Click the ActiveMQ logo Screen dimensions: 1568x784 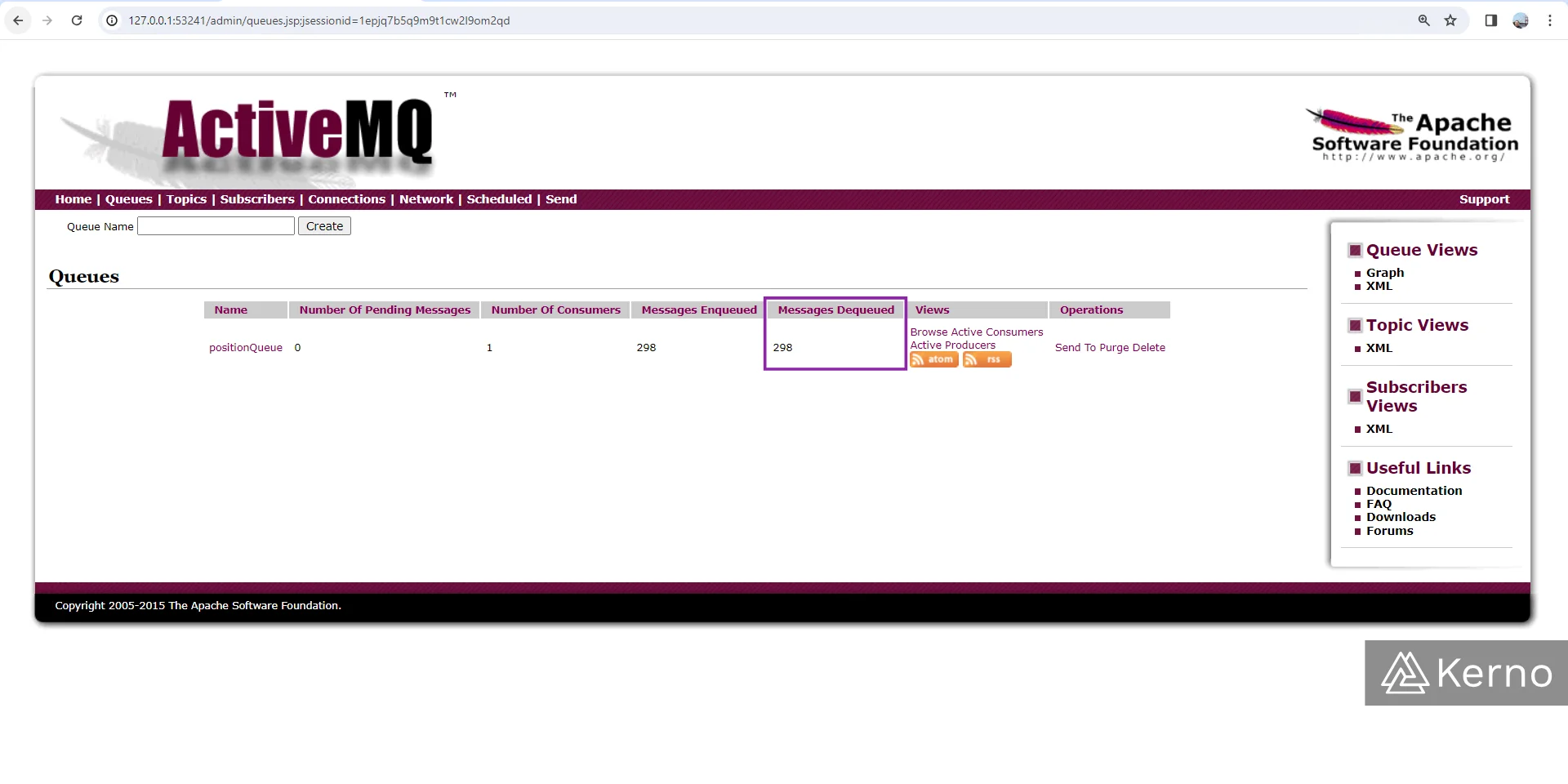(x=298, y=131)
